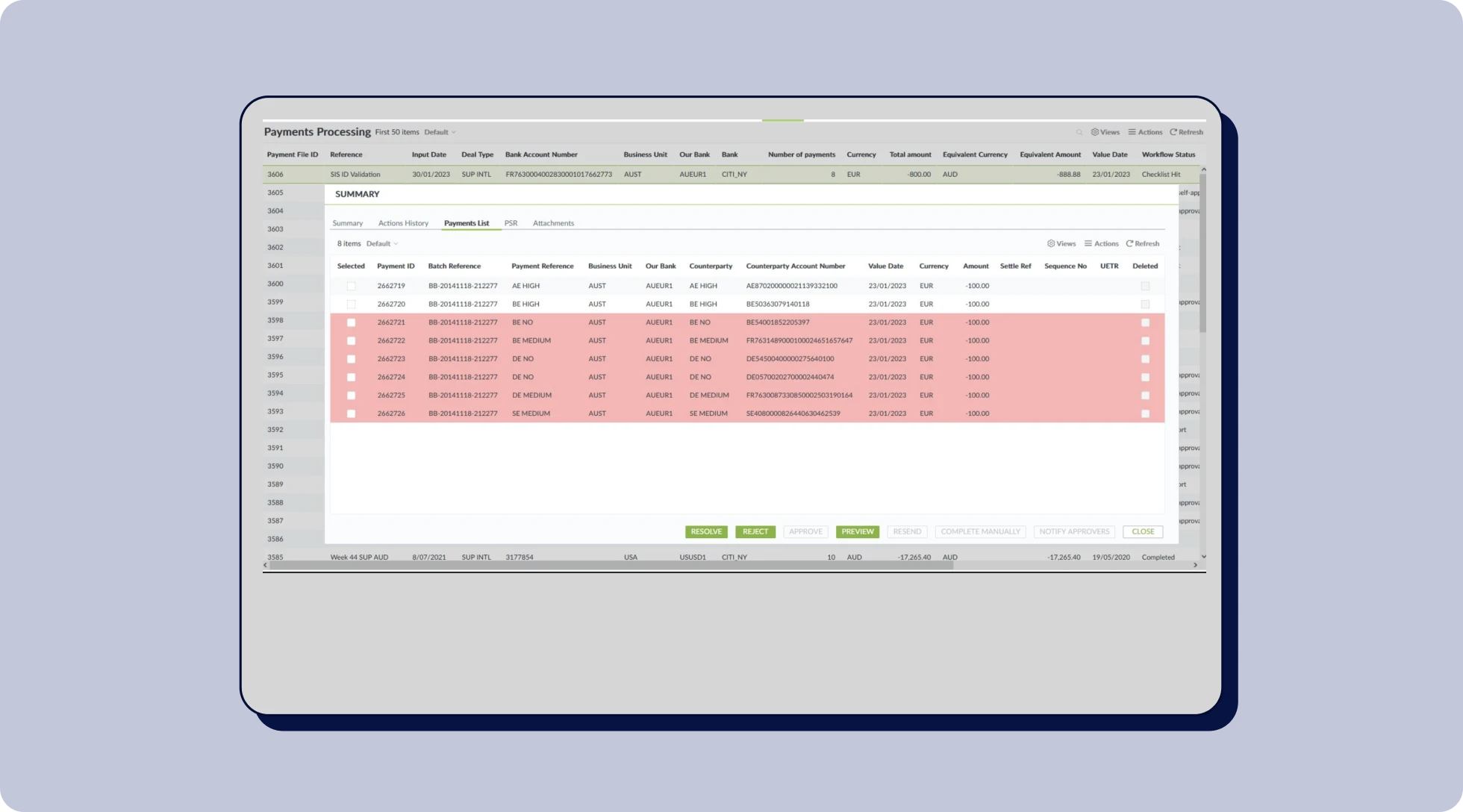Viewport: 1463px width, 812px height.
Task: Click the right arrow of the horizontal scrollbar
Action: (x=1195, y=565)
